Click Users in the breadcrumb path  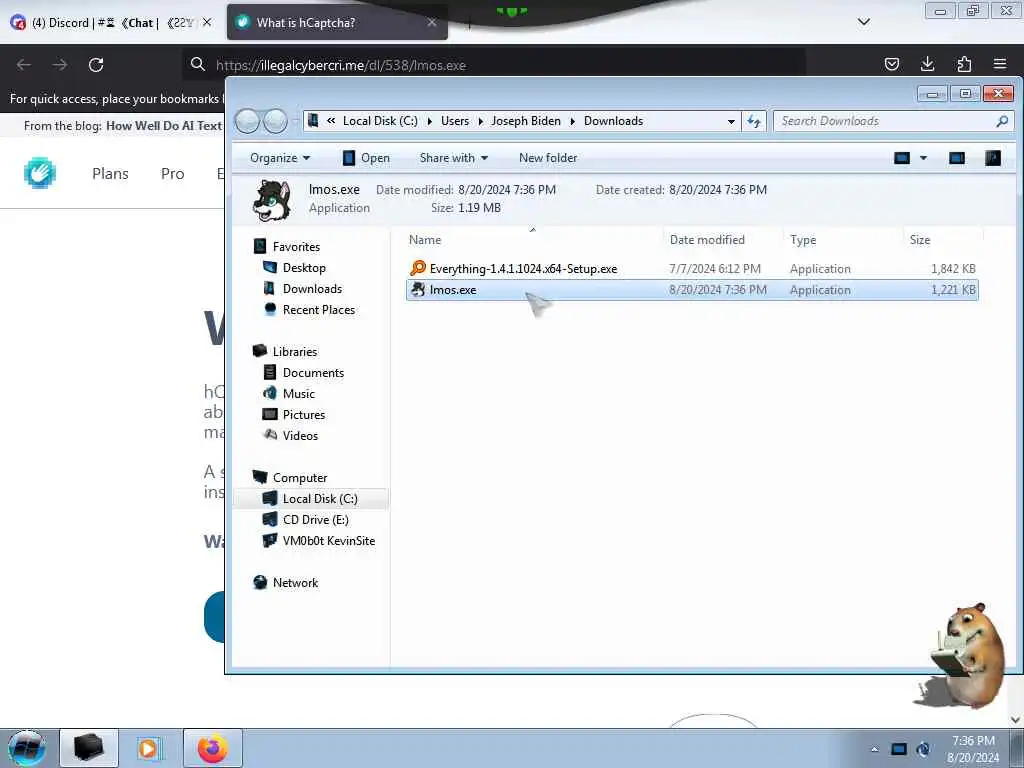pyautogui.click(x=455, y=121)
